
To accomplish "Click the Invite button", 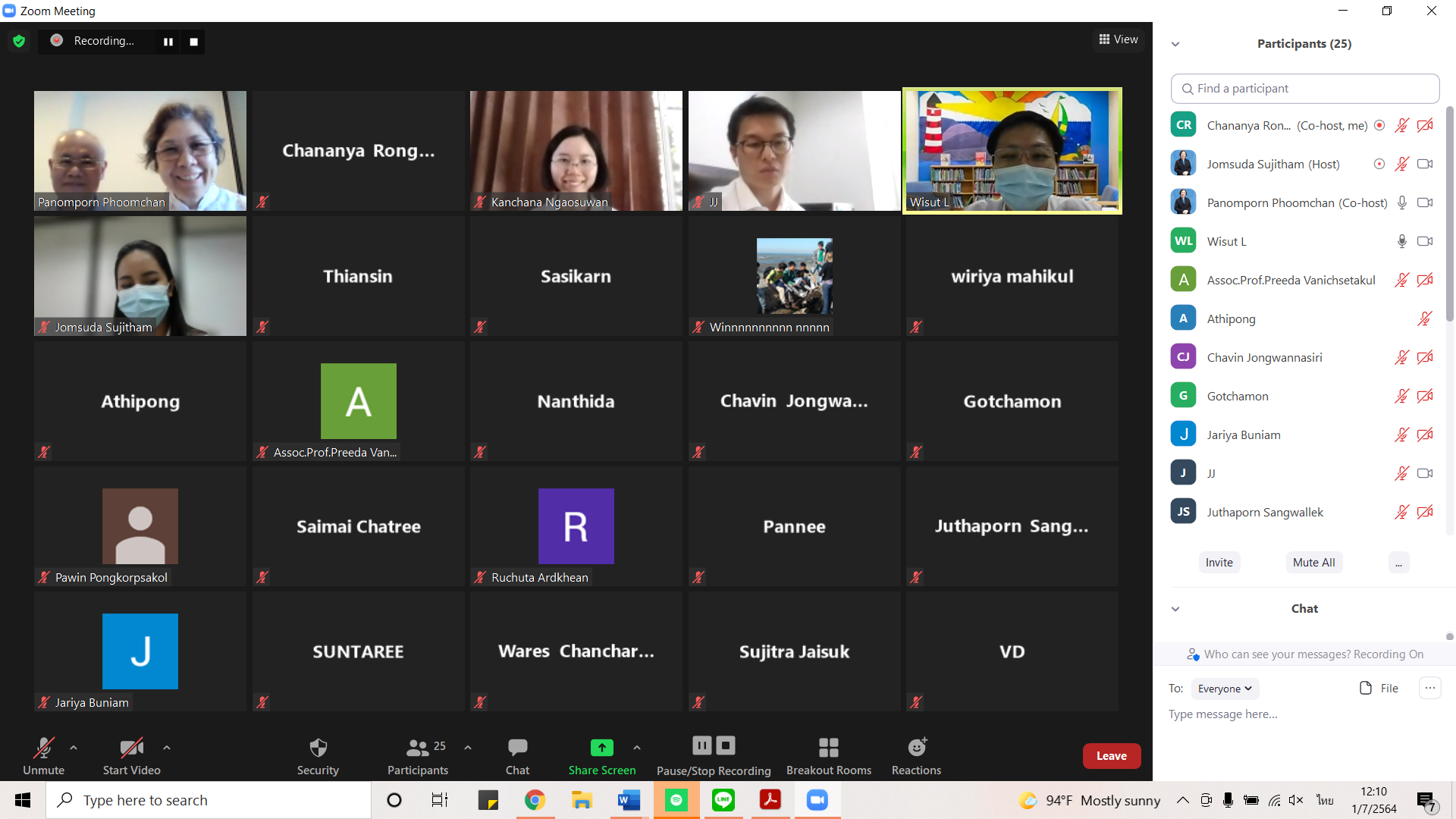I will tap(1219, 563).
